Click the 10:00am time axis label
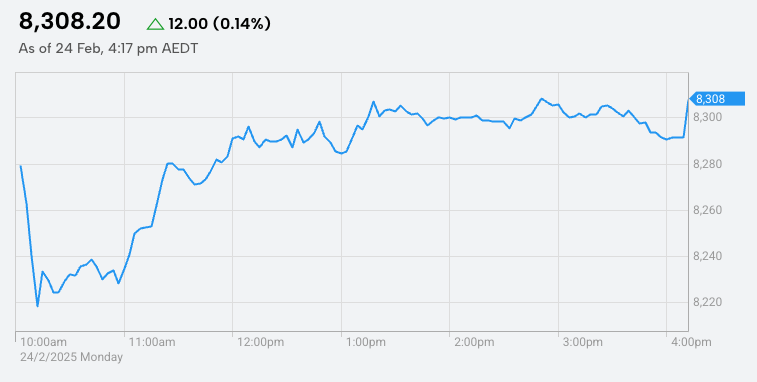Viewport: 757px width, 382px height. (x=43, y=342)
